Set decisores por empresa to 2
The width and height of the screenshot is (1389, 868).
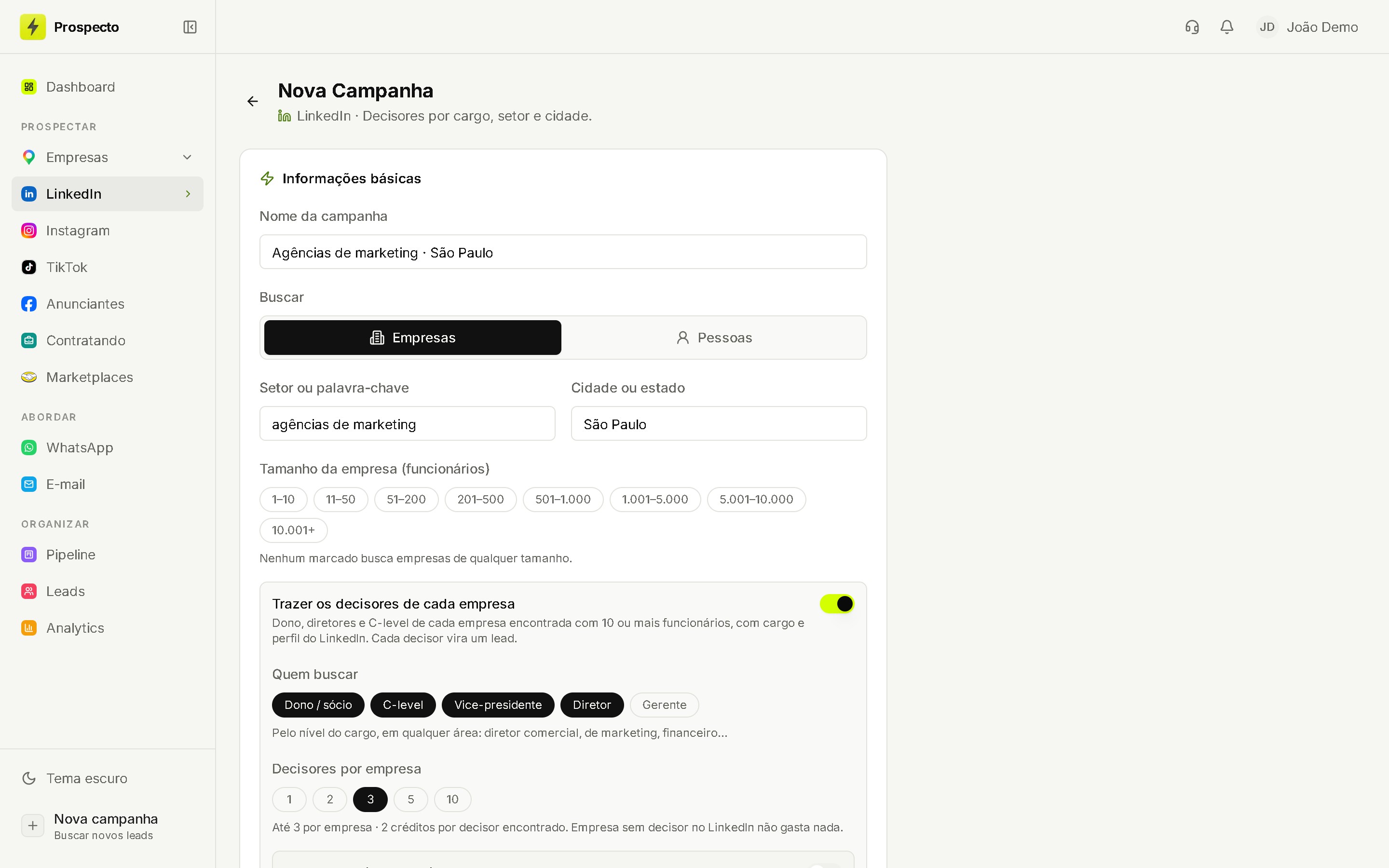click(330, 800)
